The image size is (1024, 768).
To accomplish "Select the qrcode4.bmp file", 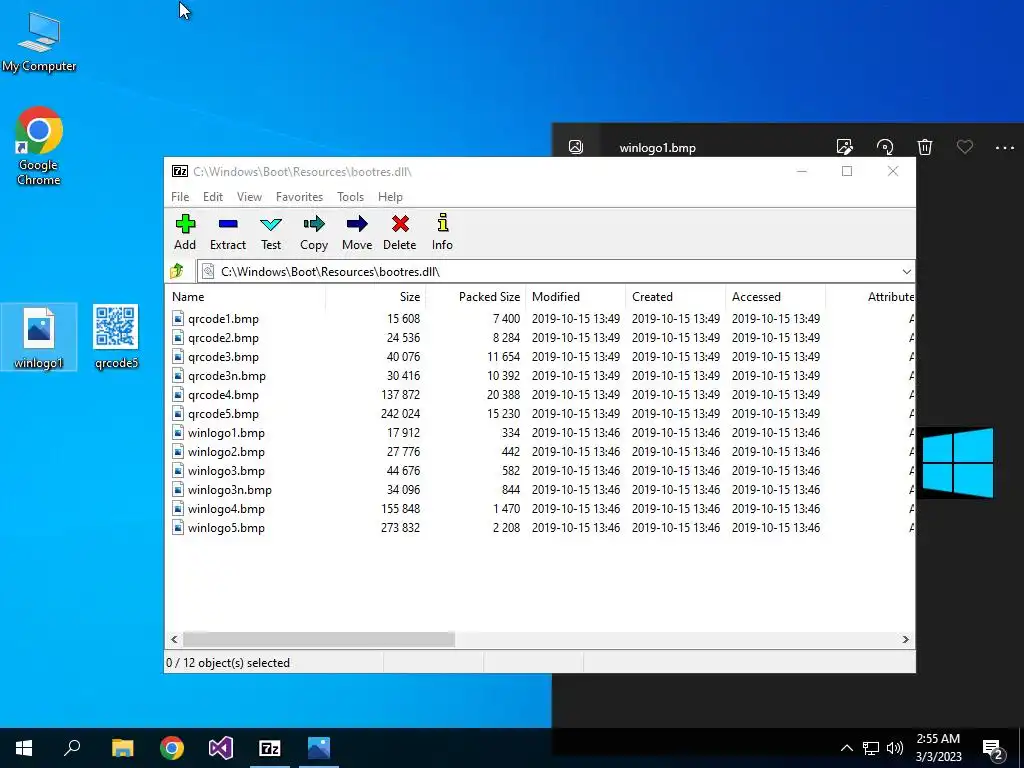I will pos(223,394).
